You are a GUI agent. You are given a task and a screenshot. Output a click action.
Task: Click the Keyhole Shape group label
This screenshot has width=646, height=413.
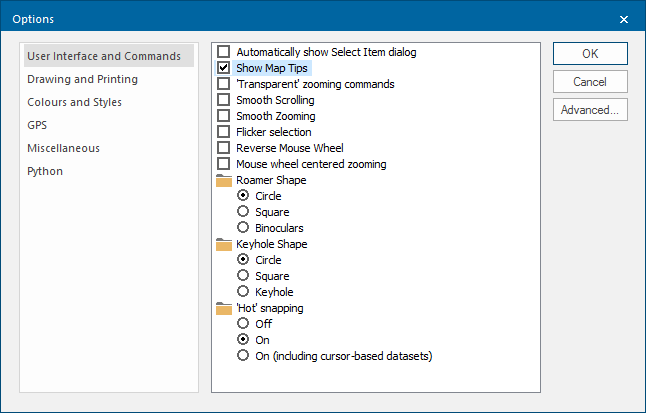pyautogui.click(x=272, y=244)
